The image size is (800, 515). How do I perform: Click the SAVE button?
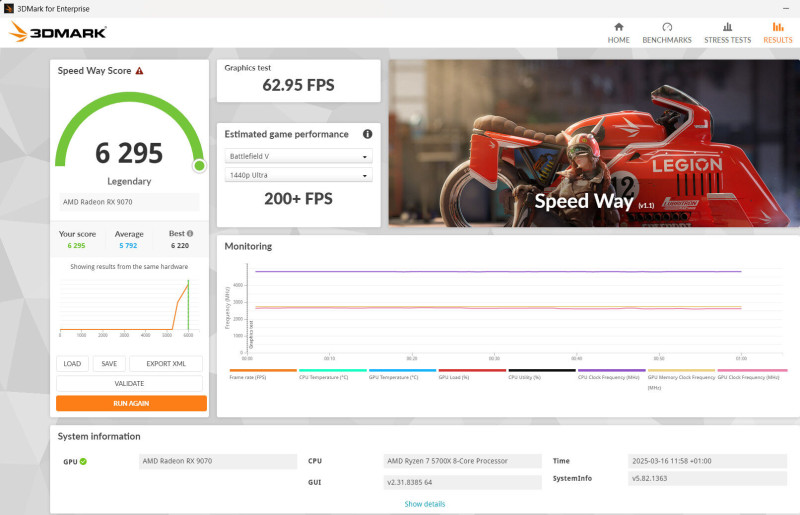pyautogui.click(x=109, y=363)
